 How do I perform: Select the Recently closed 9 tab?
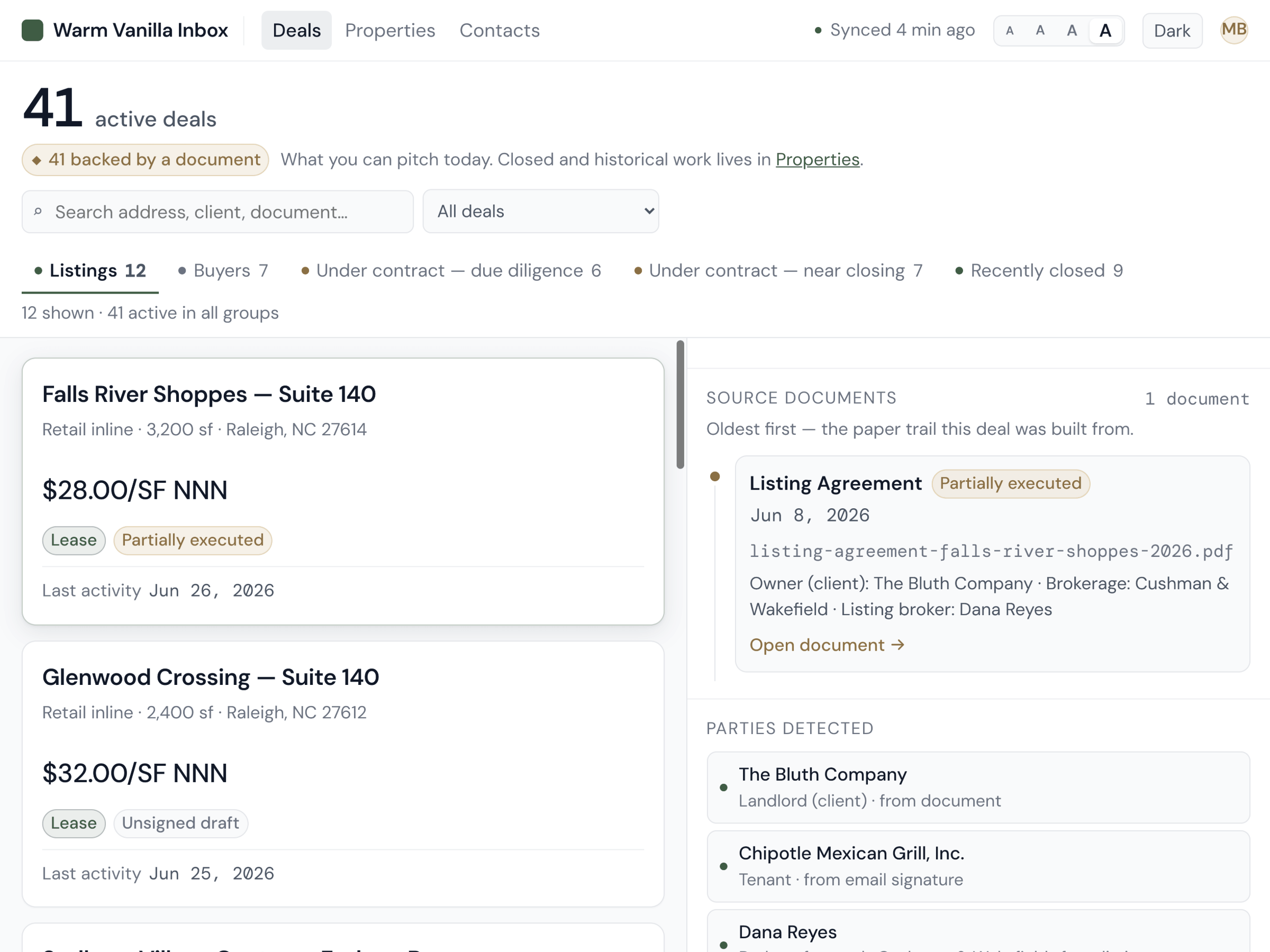click(x=1039, y=270)
